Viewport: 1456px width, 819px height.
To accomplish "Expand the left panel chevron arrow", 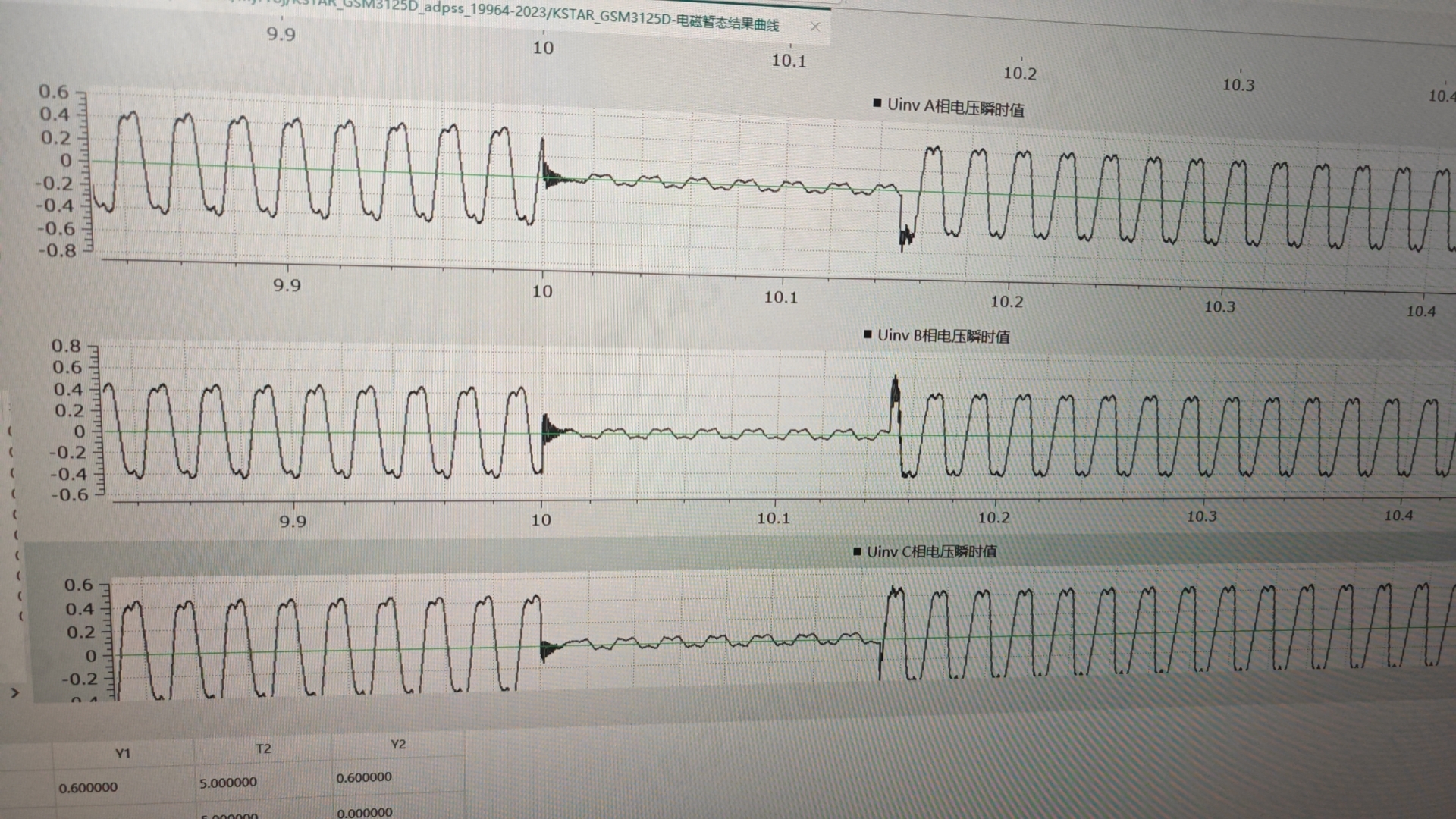I will (14, 692).
